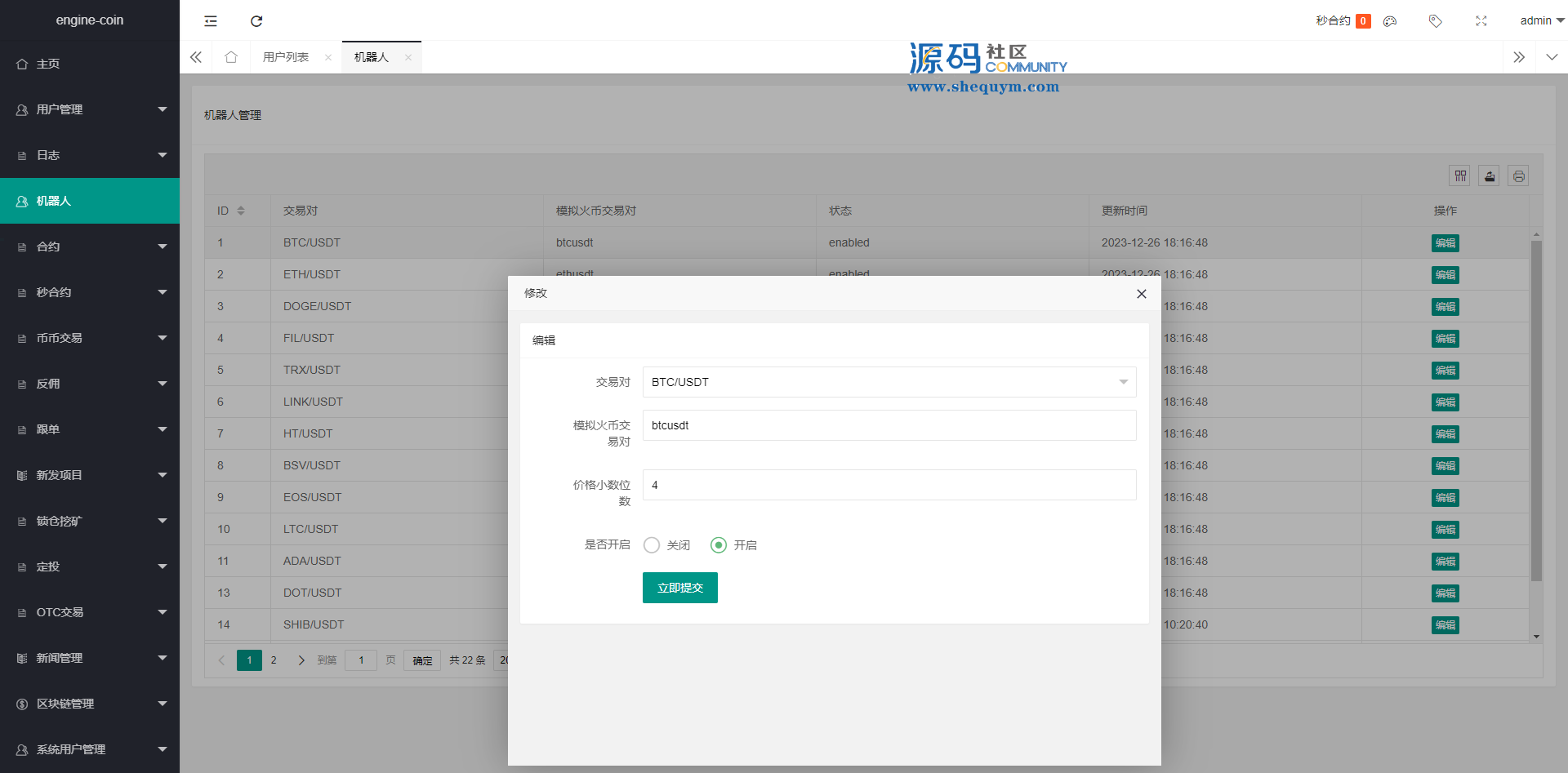
Task: Click the table export icon
Action: (1490, 175)
